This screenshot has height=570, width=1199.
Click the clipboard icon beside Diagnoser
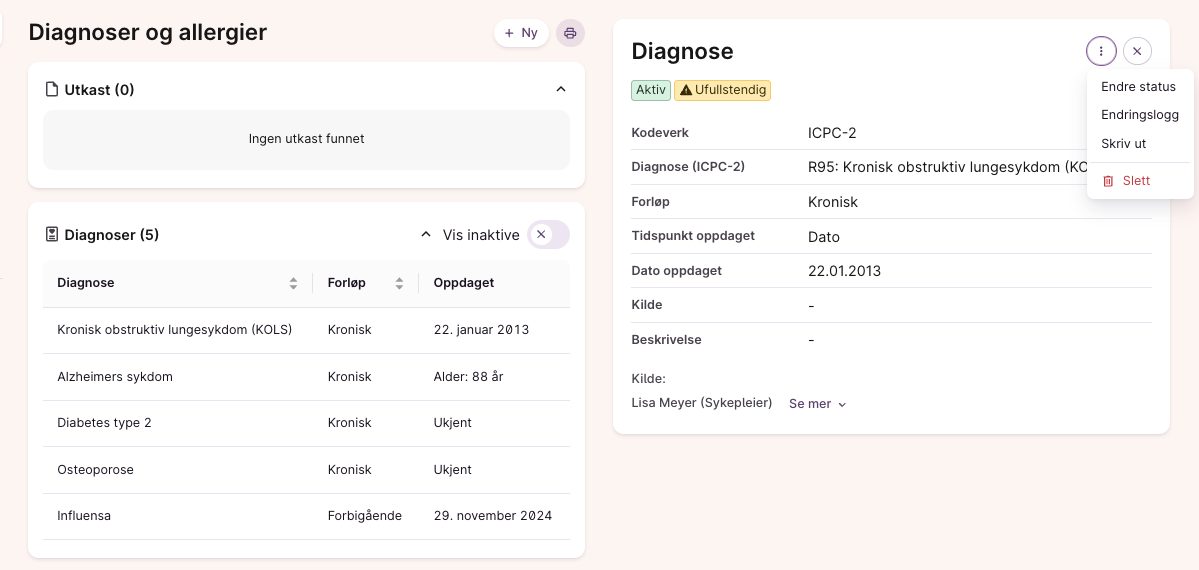pos(52,235)
